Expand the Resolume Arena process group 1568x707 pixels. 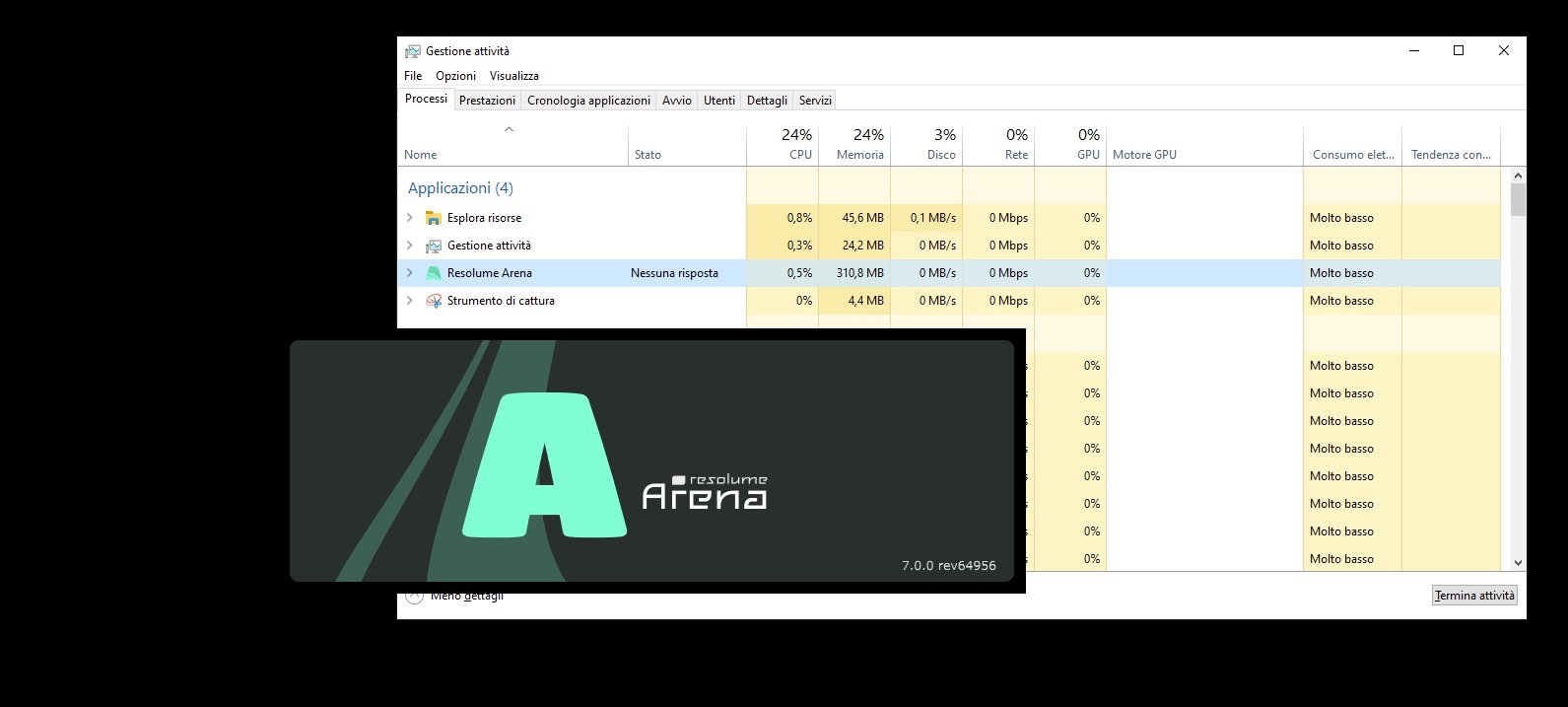[410, 273]
